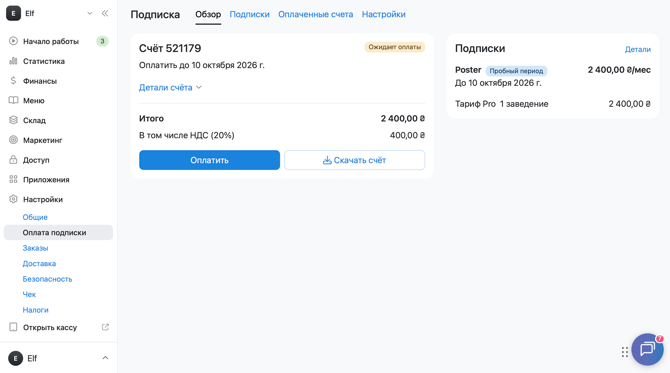
Task: Click the Открыть кассу tablet icon
Action: (13, 327)
